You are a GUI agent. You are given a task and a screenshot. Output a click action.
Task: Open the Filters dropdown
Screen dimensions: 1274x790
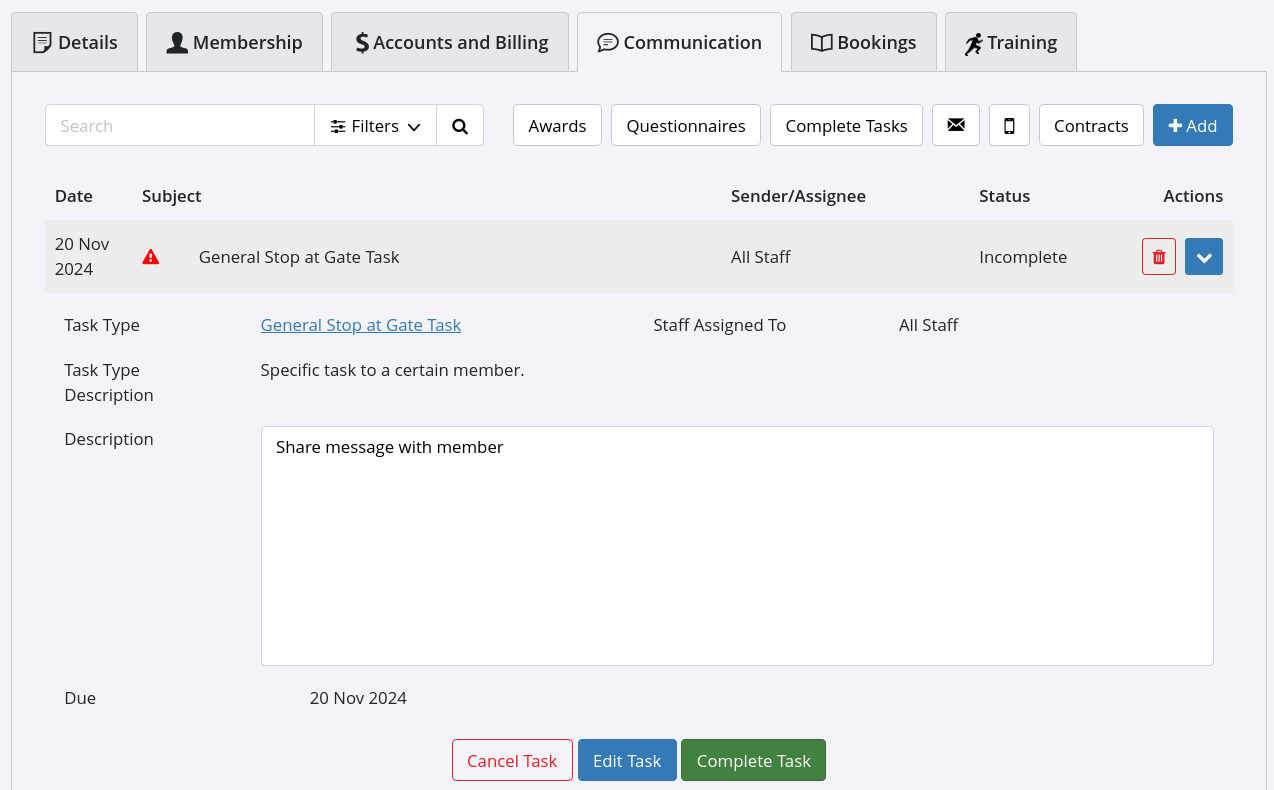375,126
